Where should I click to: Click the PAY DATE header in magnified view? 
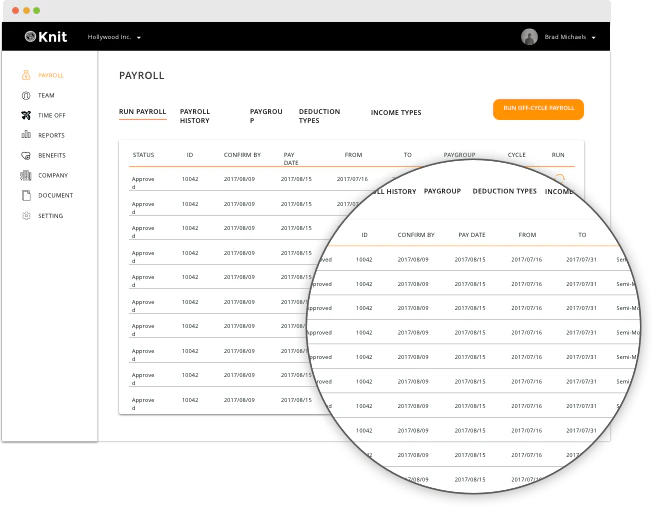[472, 235]
